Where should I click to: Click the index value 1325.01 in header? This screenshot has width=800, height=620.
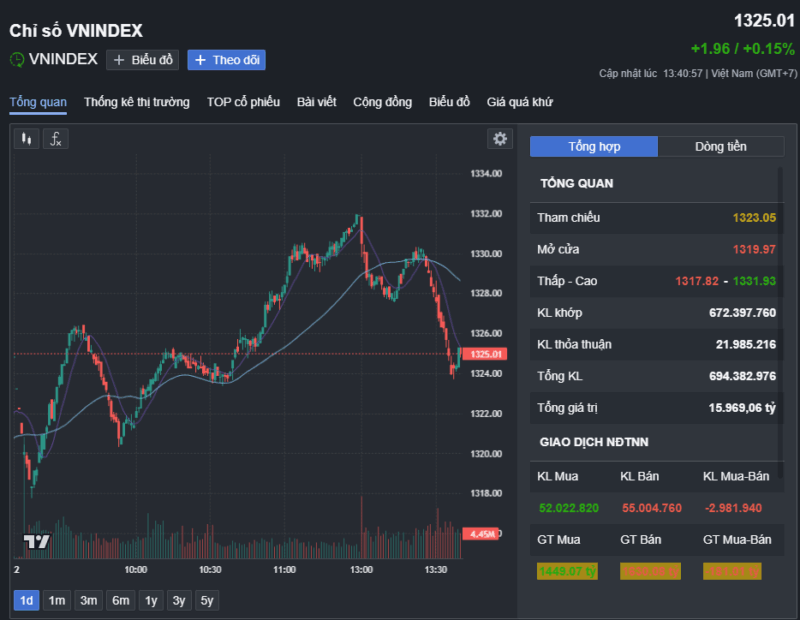coord(764,21)
